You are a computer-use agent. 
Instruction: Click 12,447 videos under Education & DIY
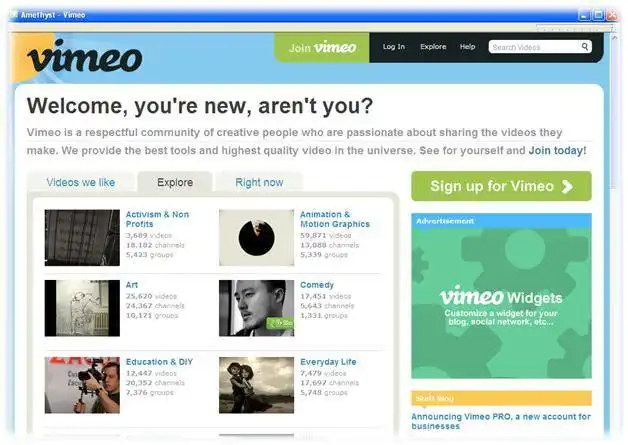coord(151,373)
